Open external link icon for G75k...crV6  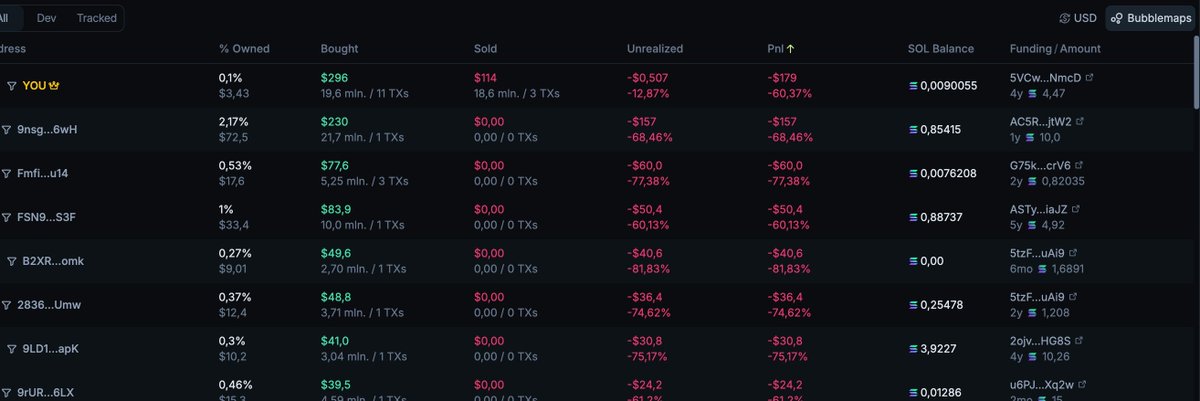[1081, 165]
